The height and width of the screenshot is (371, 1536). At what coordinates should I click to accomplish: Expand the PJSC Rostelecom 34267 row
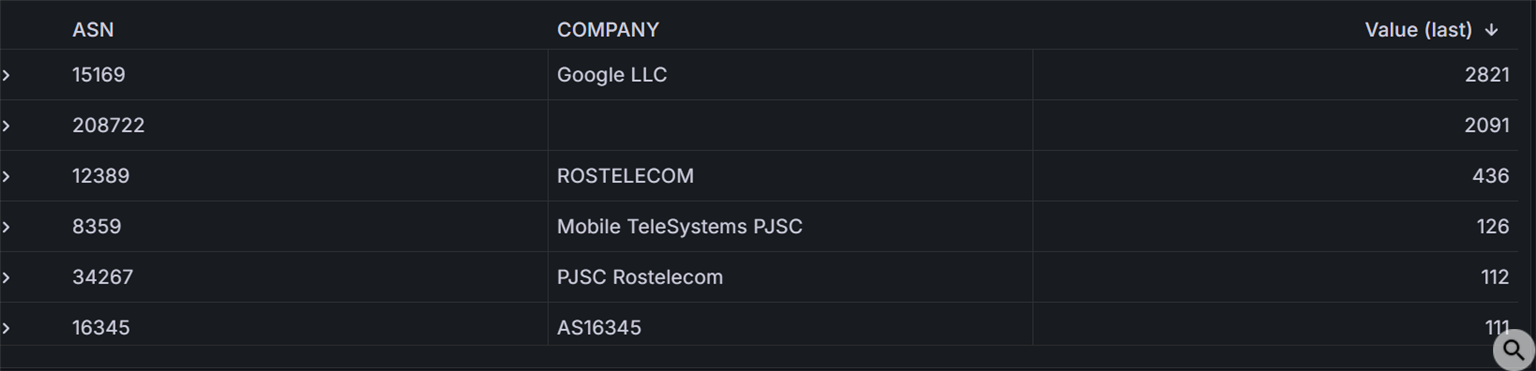(x=6, y=277)
